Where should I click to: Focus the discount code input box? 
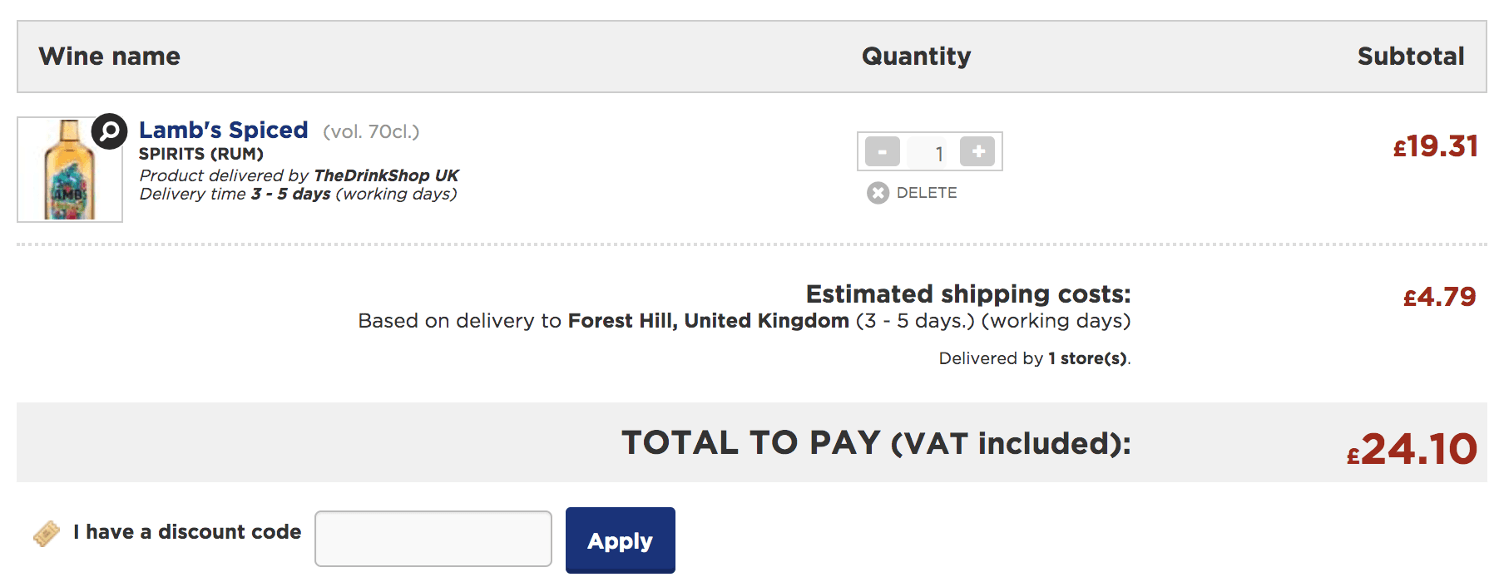pyautogui.click(x=433, y=539)
